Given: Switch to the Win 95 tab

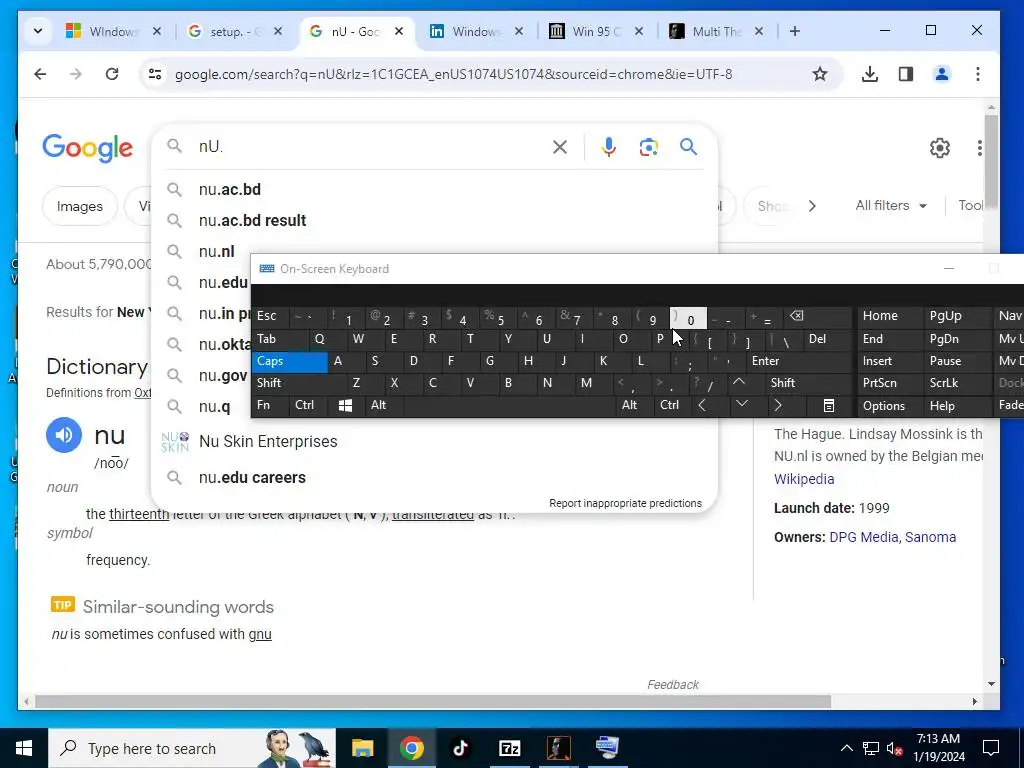Looking at the screenshot, I should tap(596, 31).
